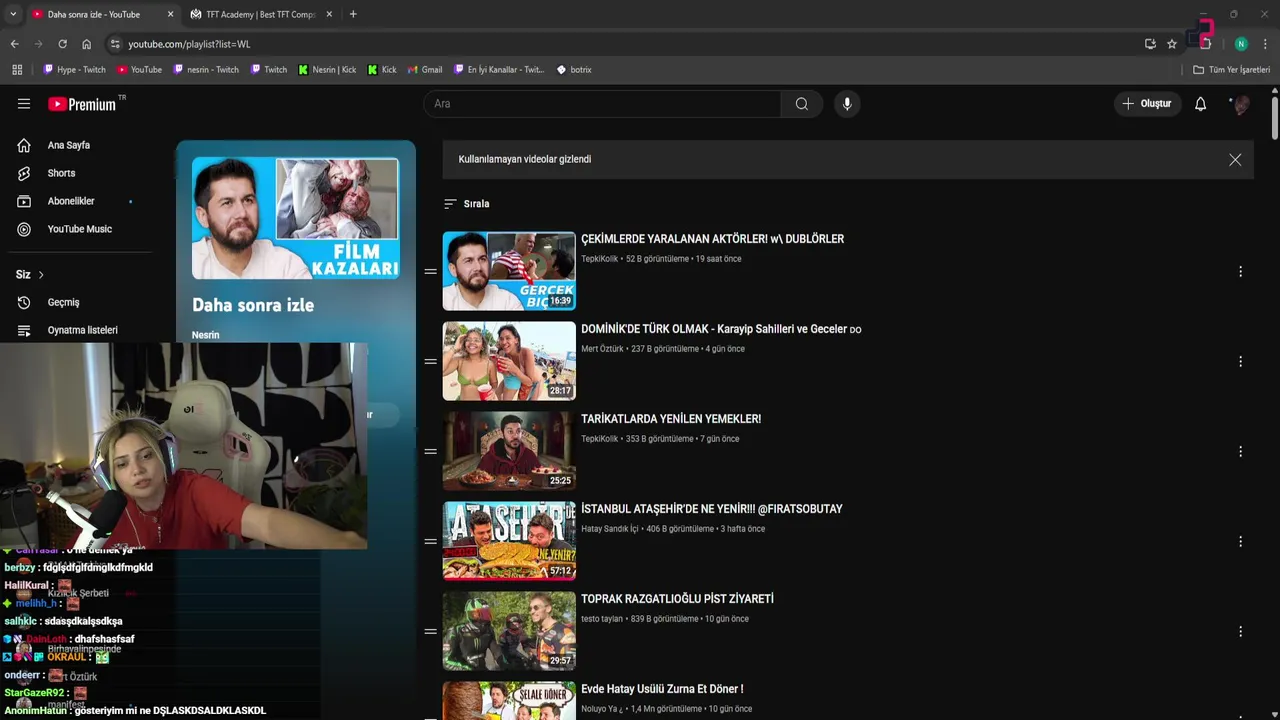Open Chrome apps grid
The width and height of the screenshot is (1280, 720).
(17, 70)
